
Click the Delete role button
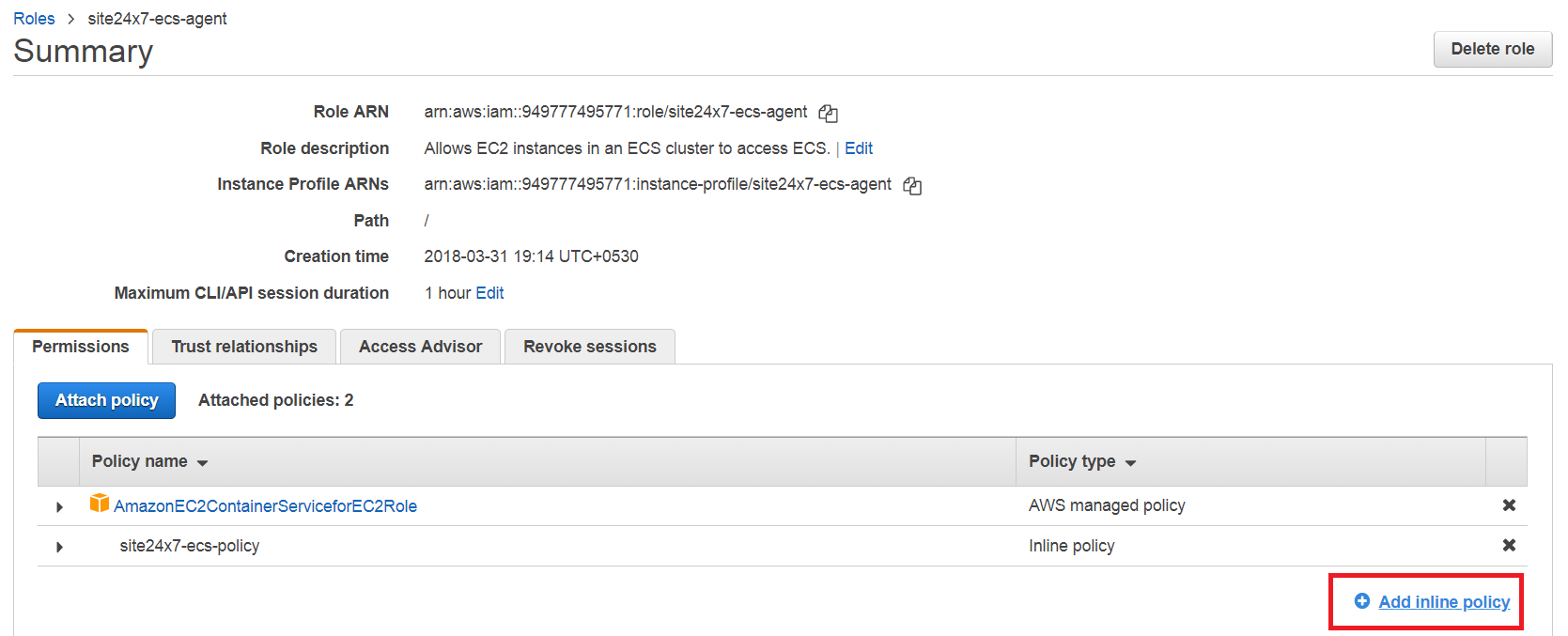coord(1492,49)
